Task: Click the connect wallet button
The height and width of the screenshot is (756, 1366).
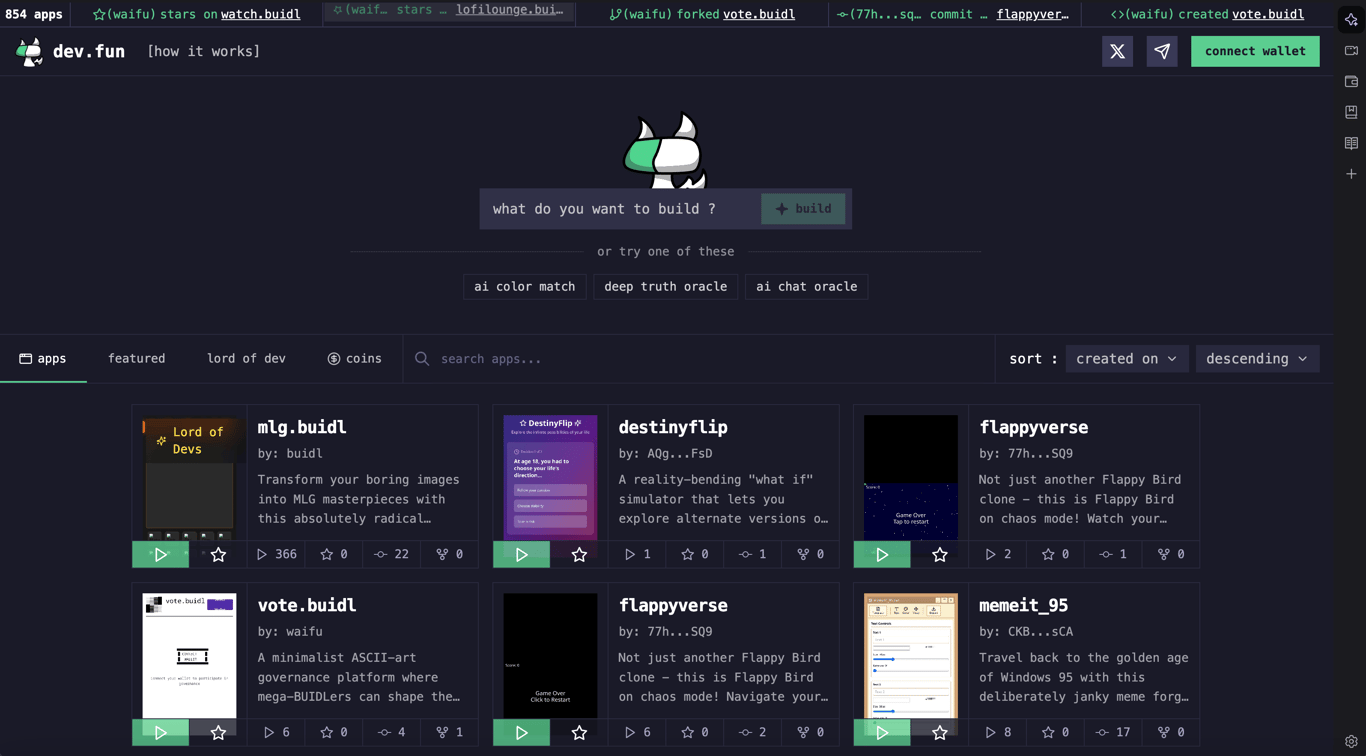Action: (x=1255, y=51)
